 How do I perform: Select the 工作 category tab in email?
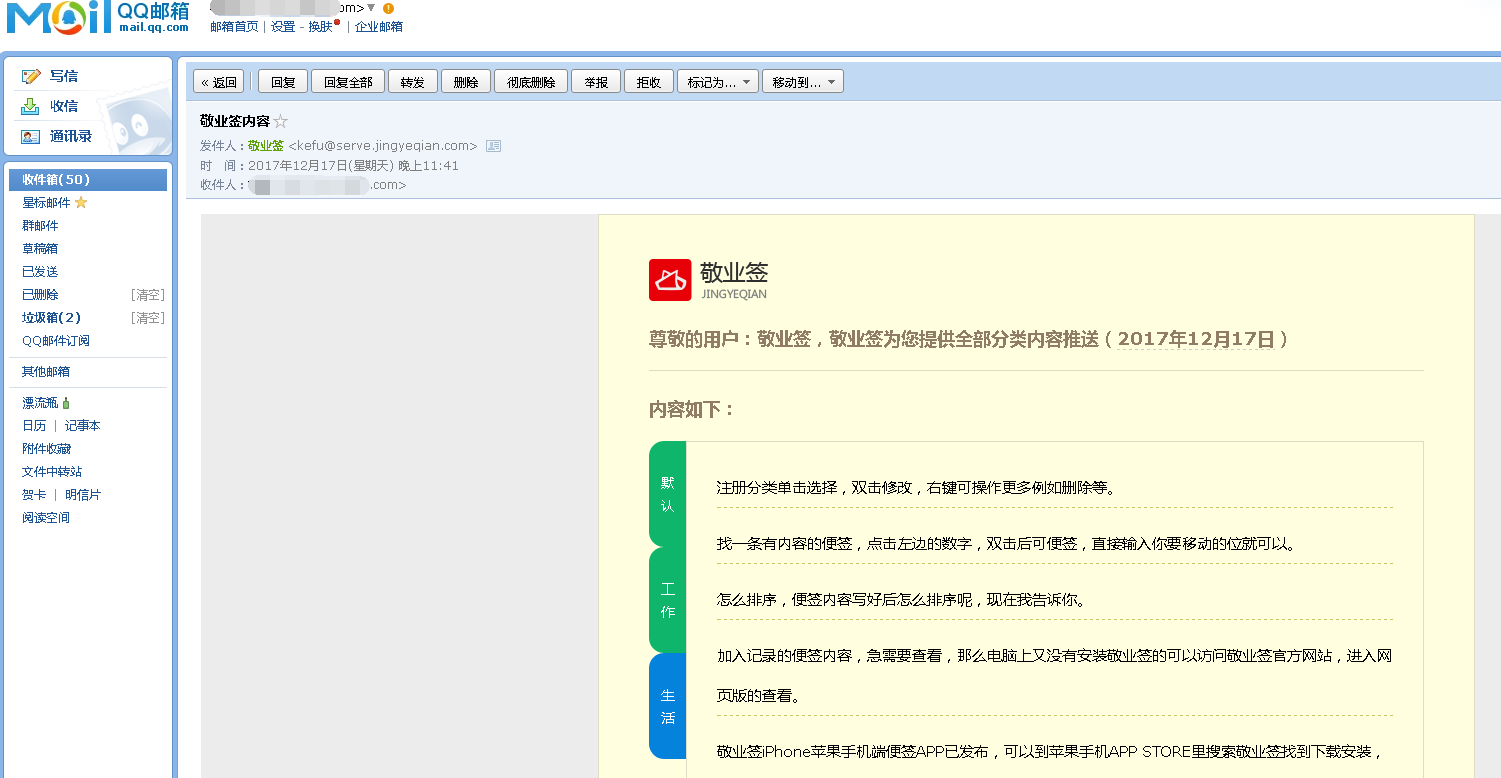[667, 600]
